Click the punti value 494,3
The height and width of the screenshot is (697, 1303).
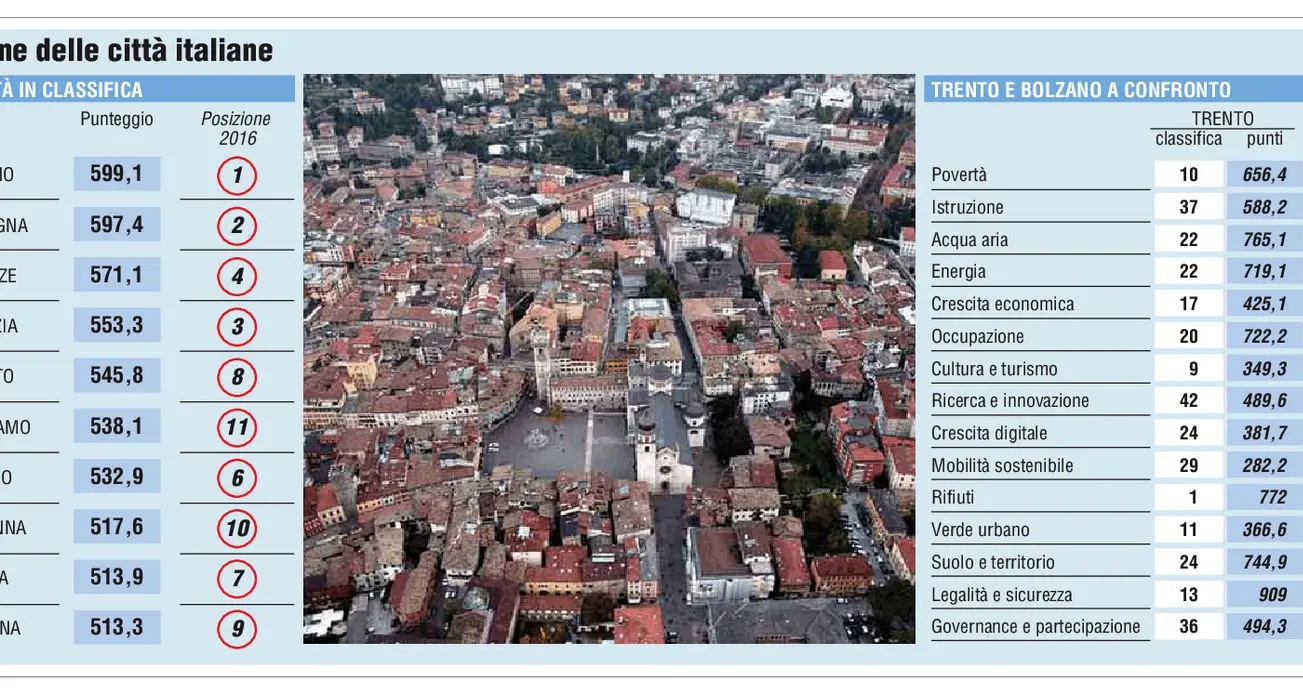click(x=1265, y=627)
